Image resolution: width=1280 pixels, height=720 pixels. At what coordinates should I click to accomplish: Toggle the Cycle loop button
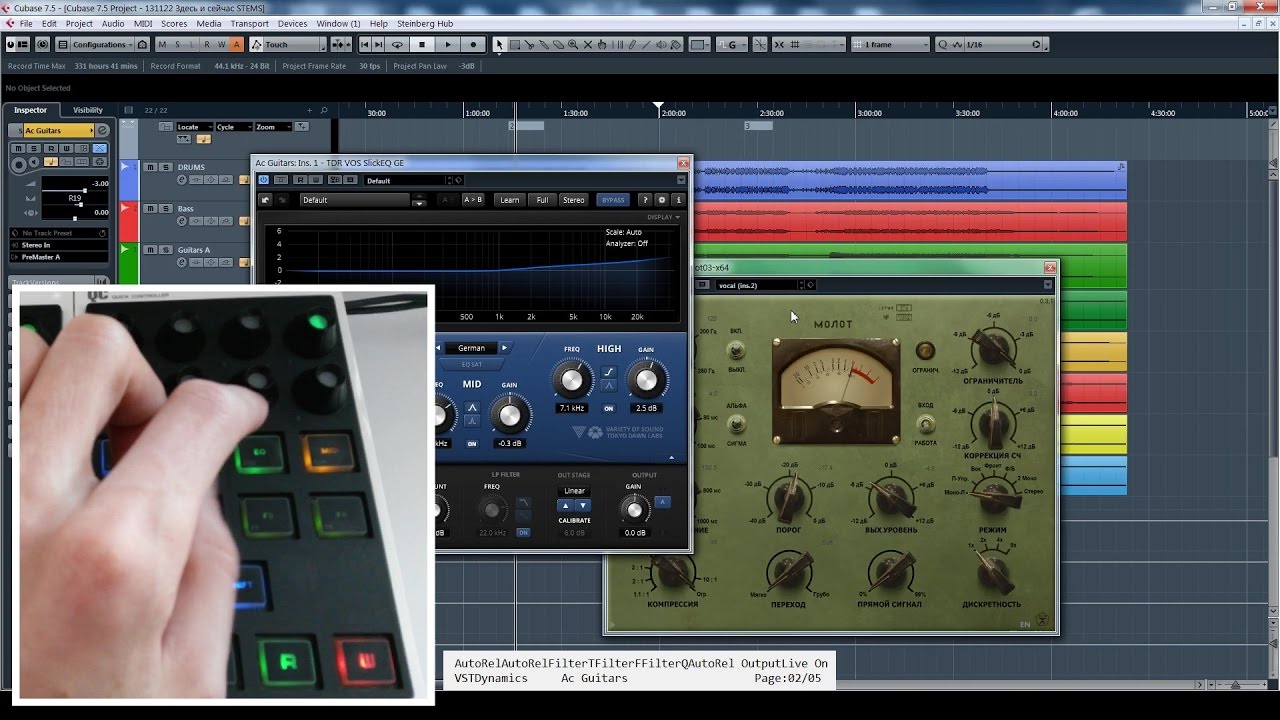[x=397, y=45]
